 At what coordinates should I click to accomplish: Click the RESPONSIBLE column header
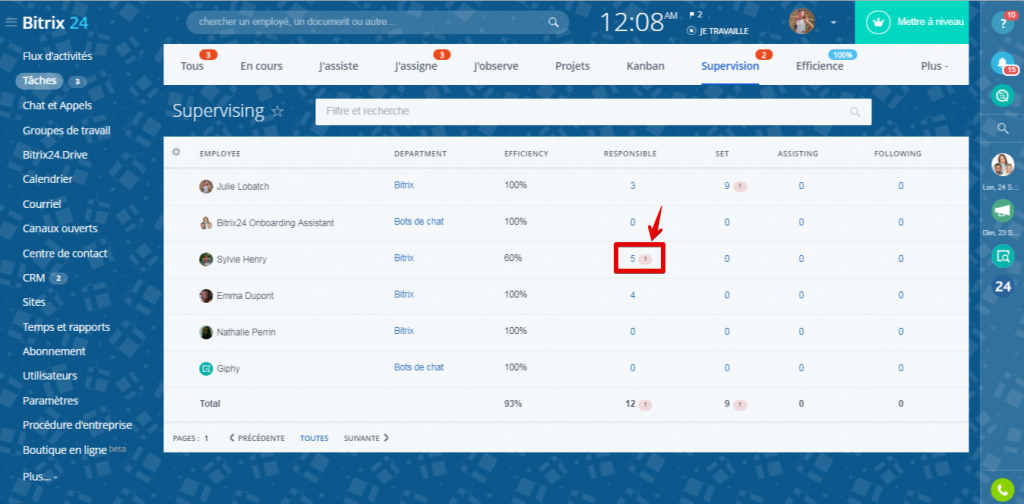click(x=630, y=154)
